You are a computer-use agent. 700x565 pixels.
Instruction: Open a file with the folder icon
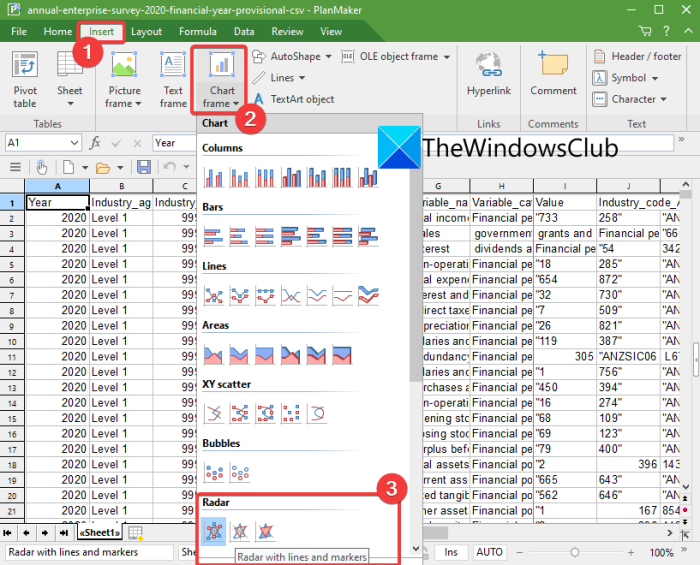tap(103, 168)
